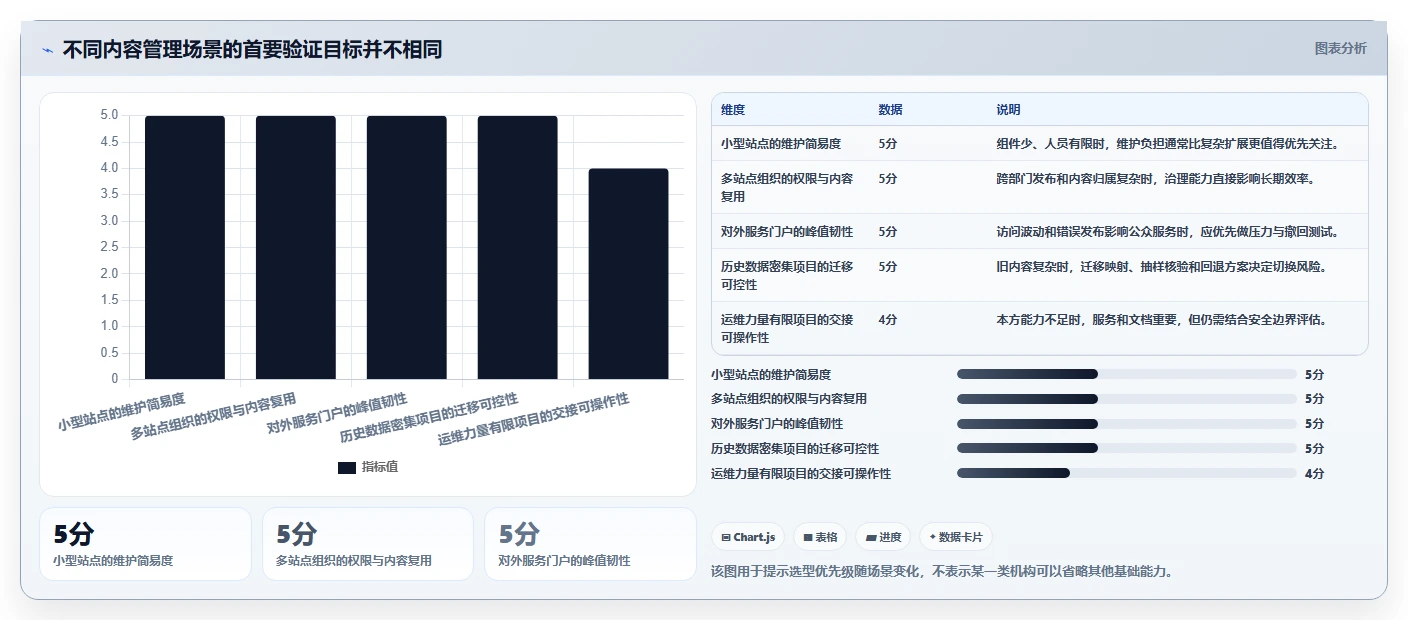Image resolution: width=1408 pixels, height=620 pixels.
Task: Select the 多站点组织的权限与内容复用 chart bar
Action: 296,247
